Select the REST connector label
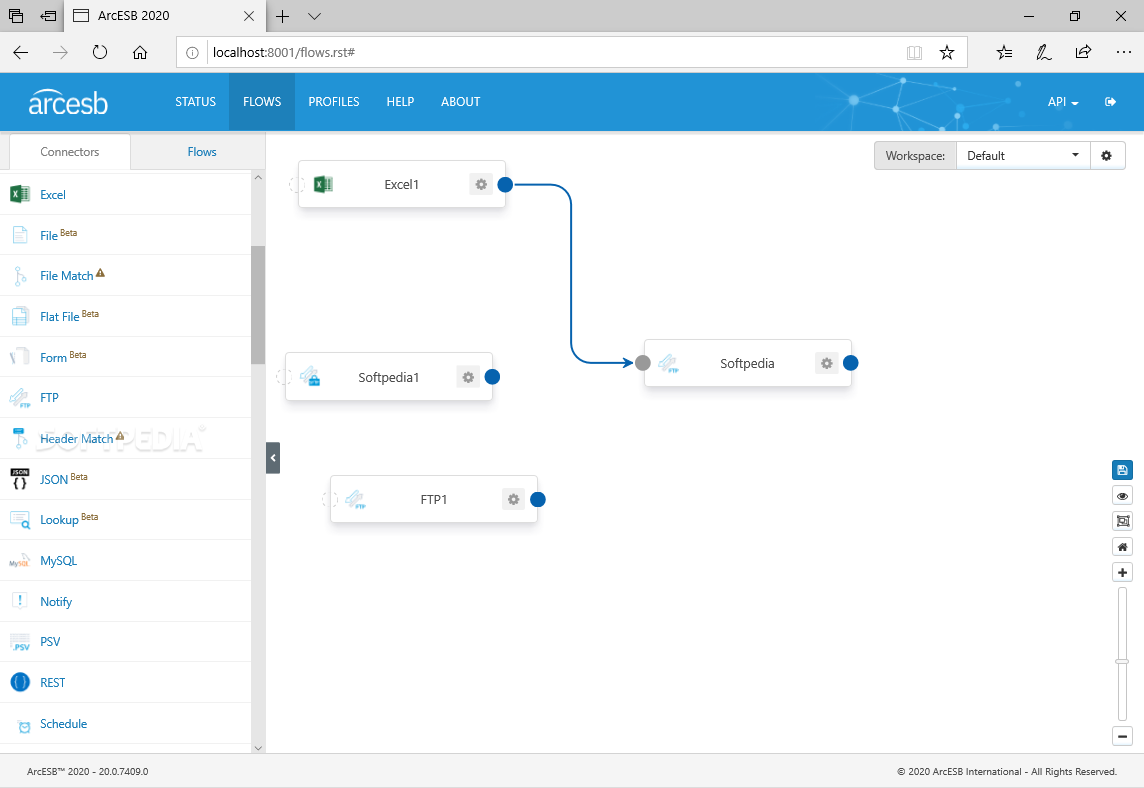Image resolution: width=1144 pixels, height=788 pixels. point(53,683)
